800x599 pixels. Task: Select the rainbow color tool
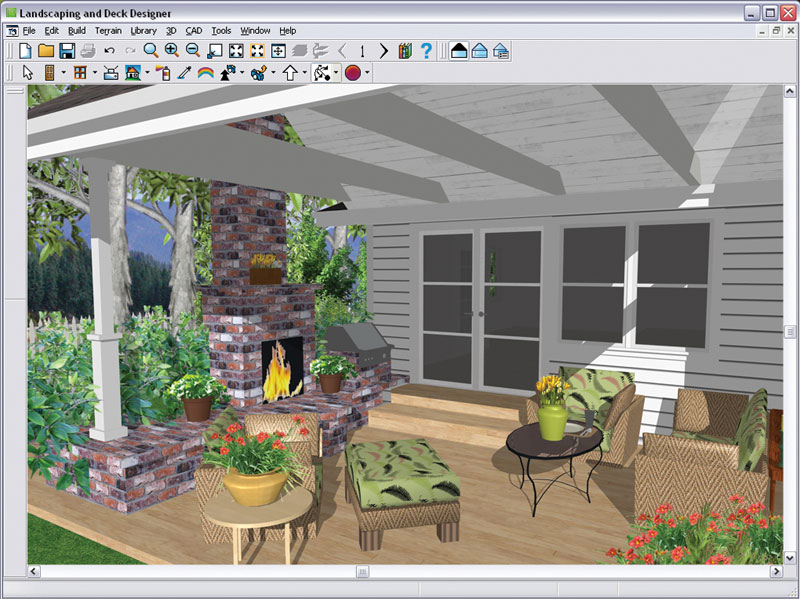(x=206, y=73)
